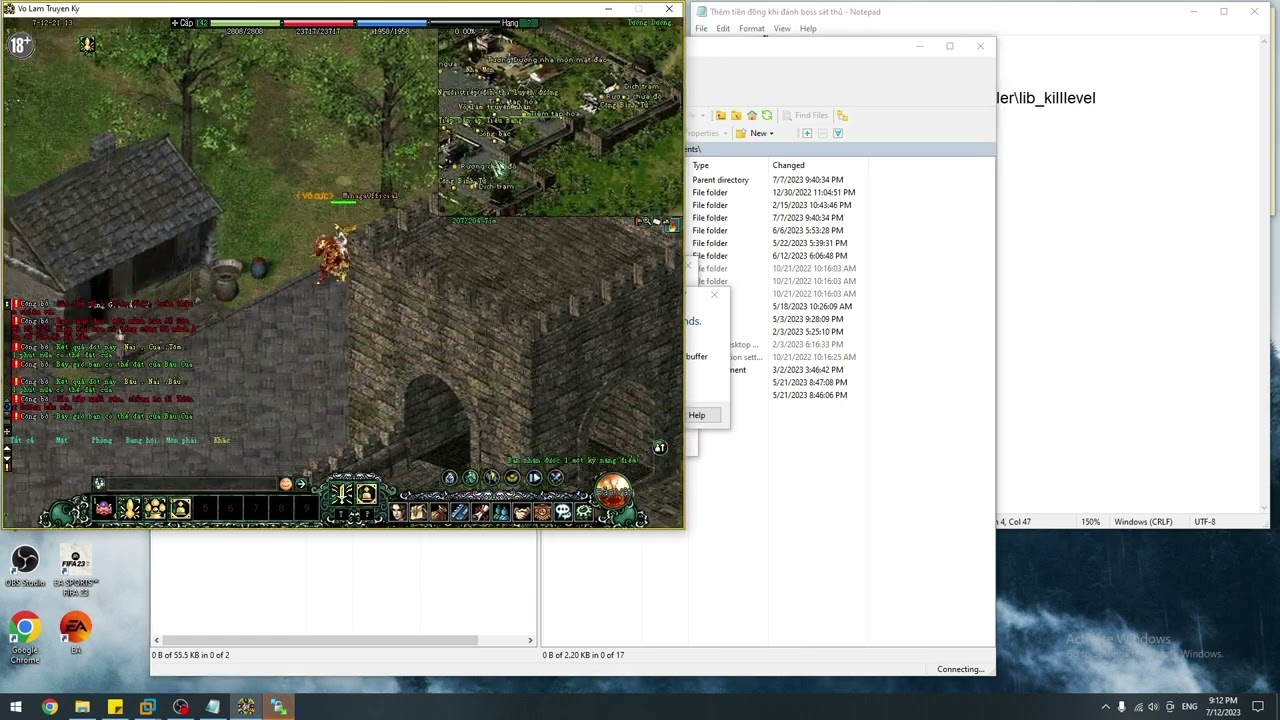1280x720 pixels.
Task: Click the Changed column header in WinSCP
Action: (788, 165)
